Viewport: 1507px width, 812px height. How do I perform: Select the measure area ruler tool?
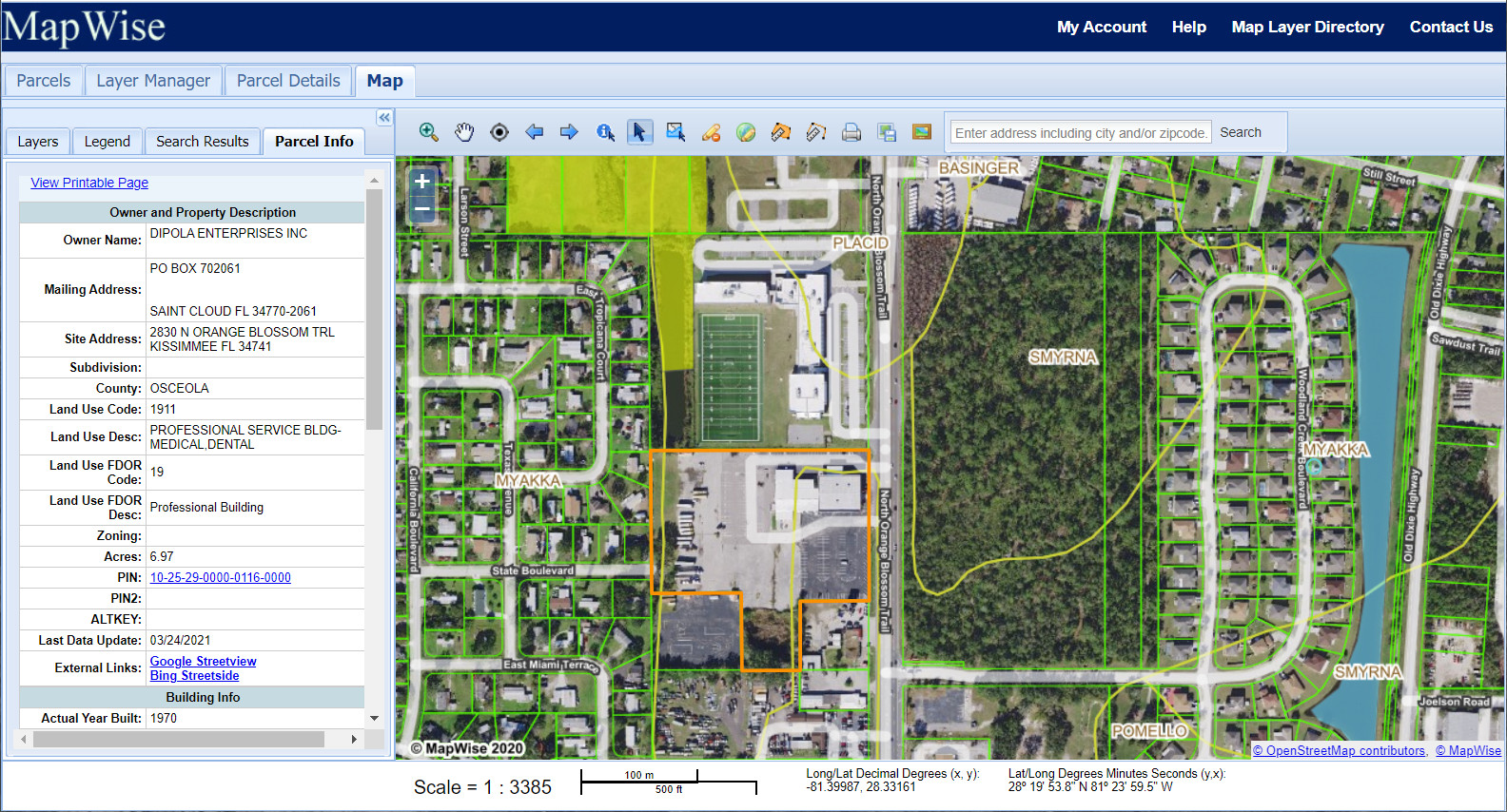[781, 132]
